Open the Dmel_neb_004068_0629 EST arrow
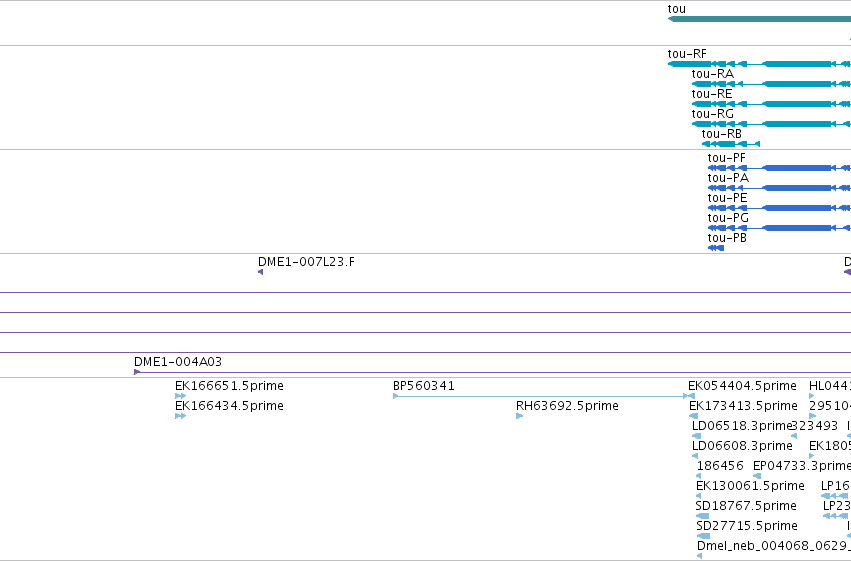This screenshot has height=561, width=851. (x=700, y=556)
